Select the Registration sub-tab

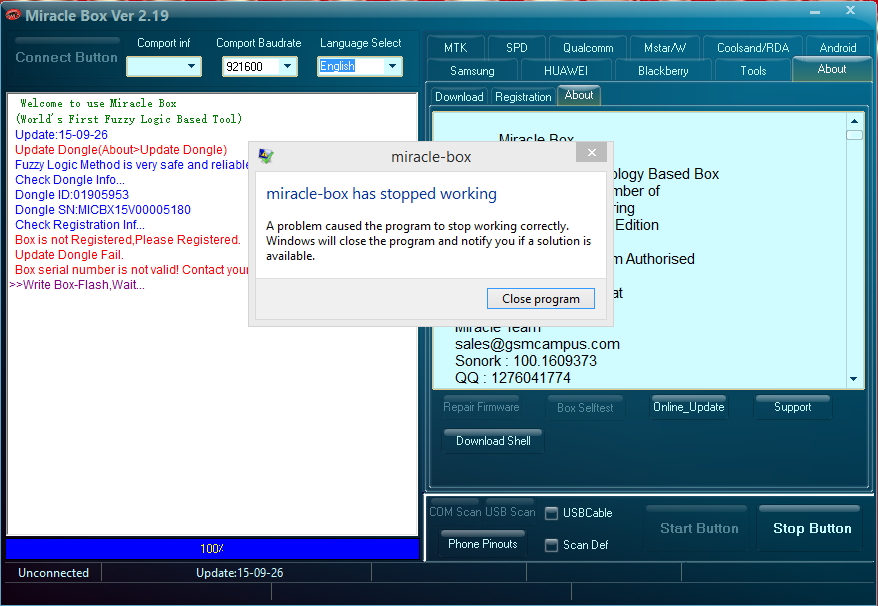point(523,97)
